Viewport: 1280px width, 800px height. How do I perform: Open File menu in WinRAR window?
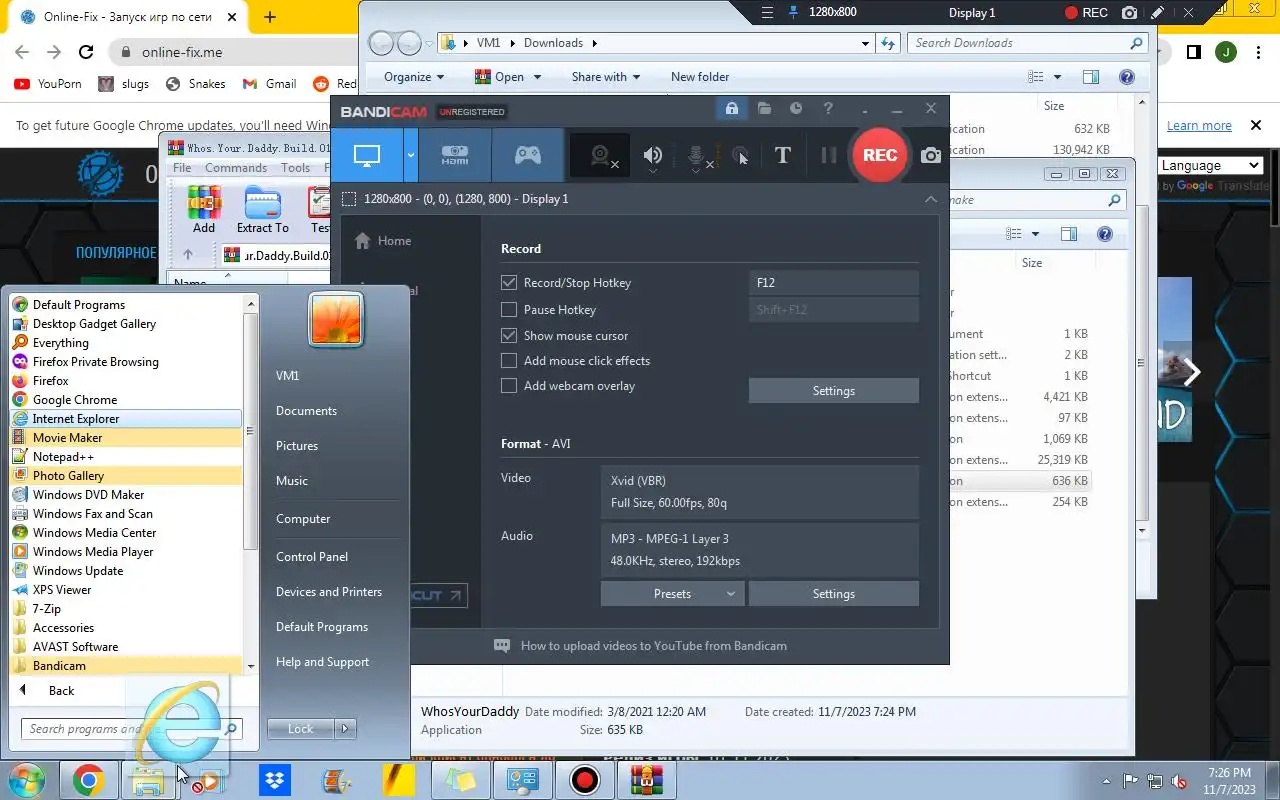pyautogui.click(x=182, y=168)
